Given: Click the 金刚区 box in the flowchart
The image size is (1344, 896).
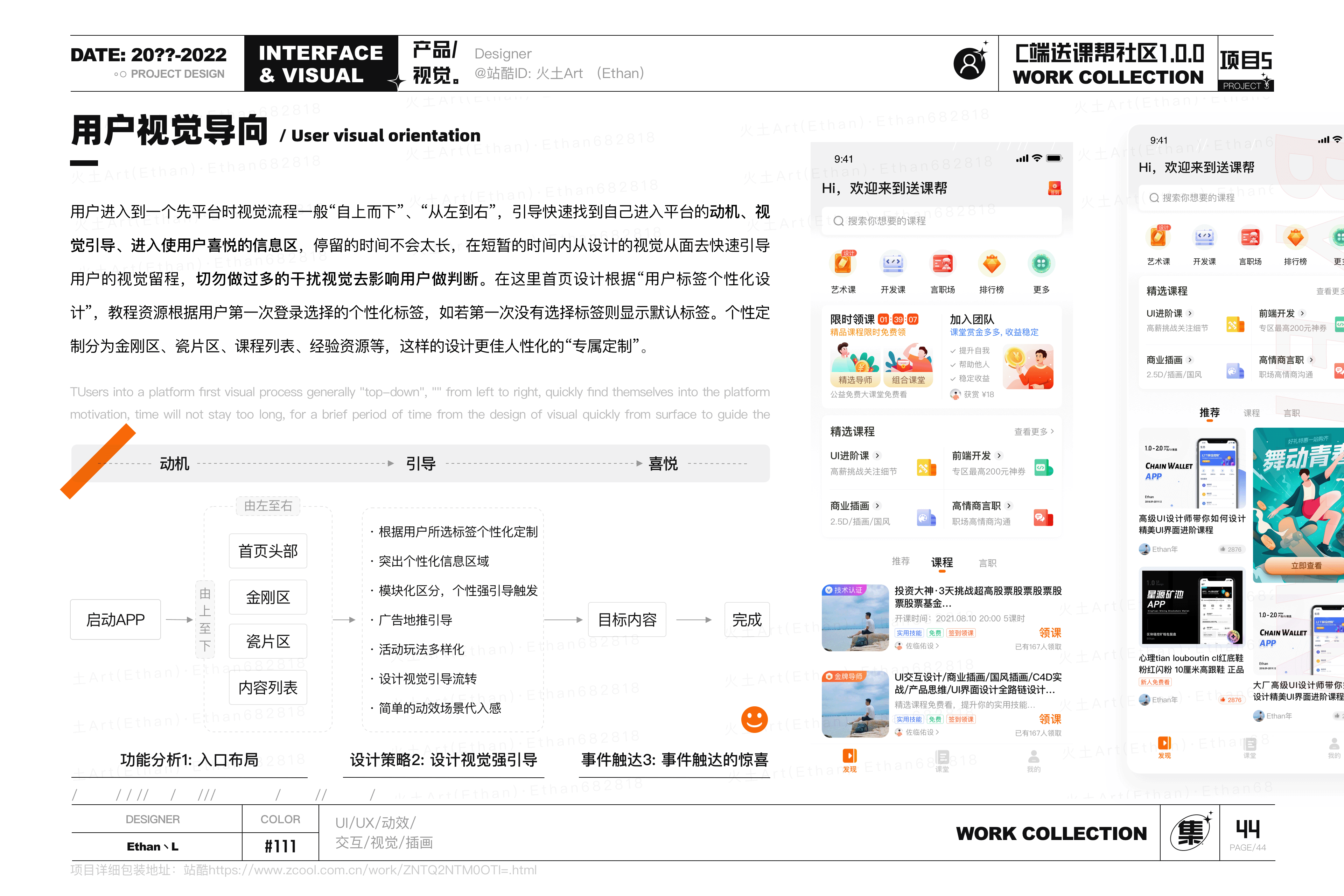Looking at the screenshot, I should pos(268,597).
